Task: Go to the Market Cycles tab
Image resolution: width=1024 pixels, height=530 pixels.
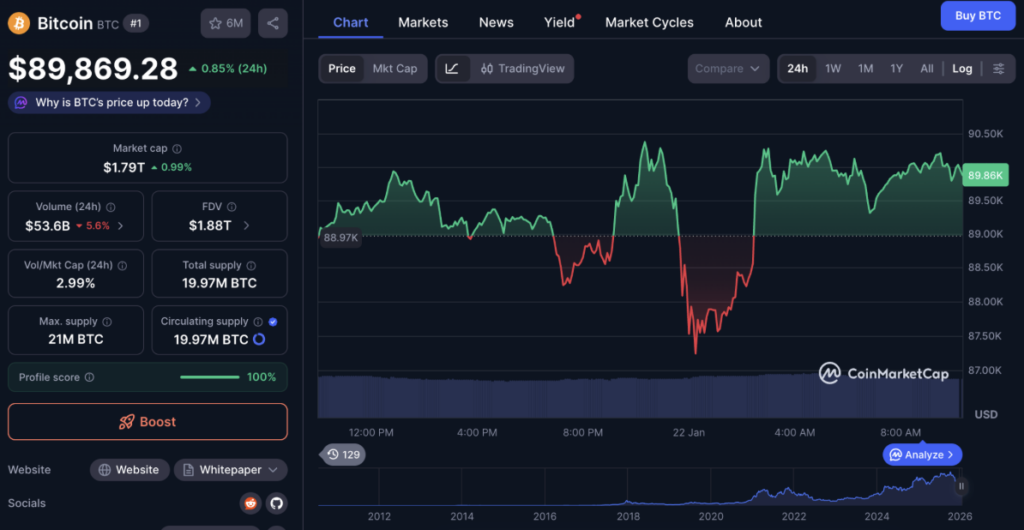Action: tap(649, 22)
